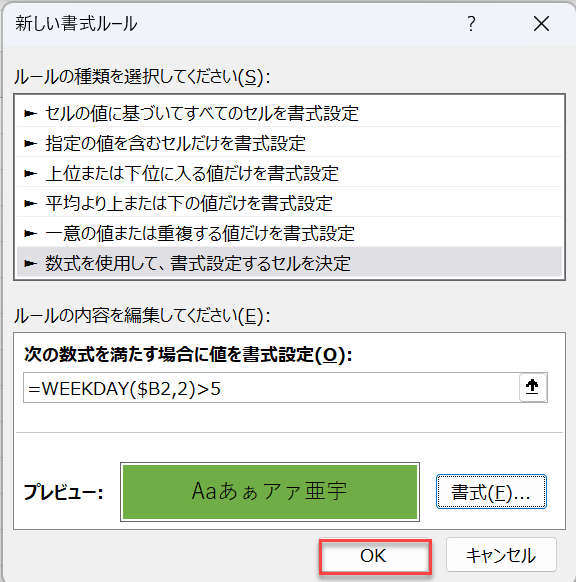
Task: Click arrow bullet beside セルの値に基づいて rule
Action: coord(30,114)
